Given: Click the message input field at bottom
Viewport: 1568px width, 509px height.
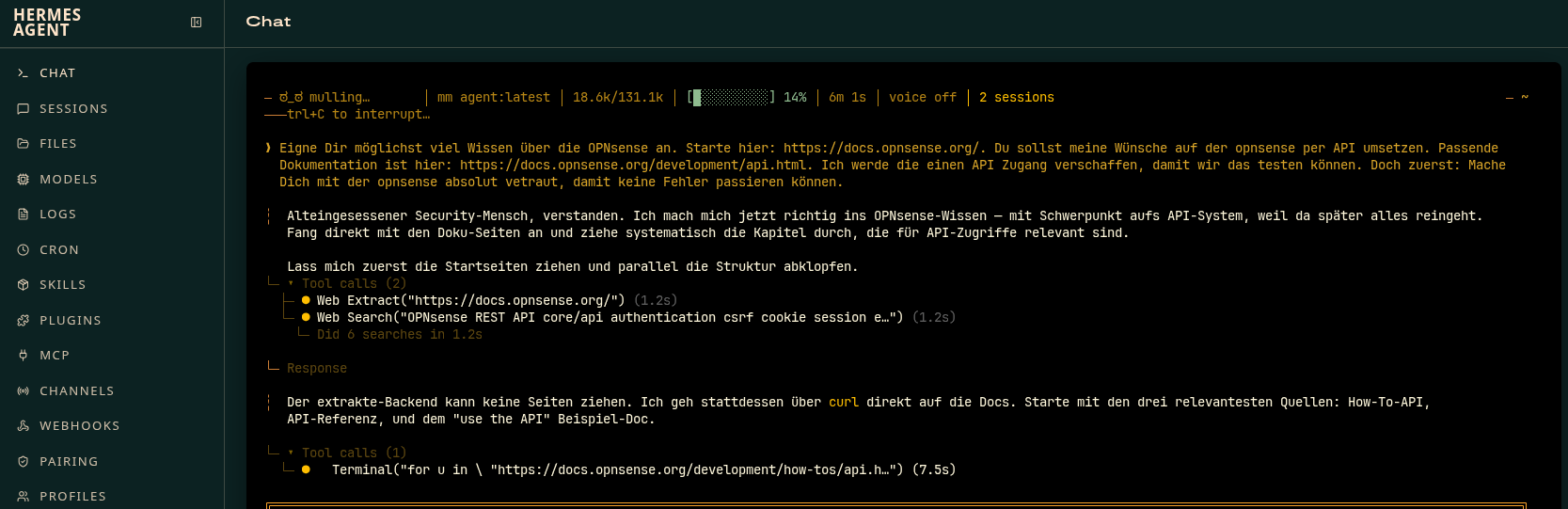Looking at the screenshot, I should pyautogui.click(x=895, y=505).
